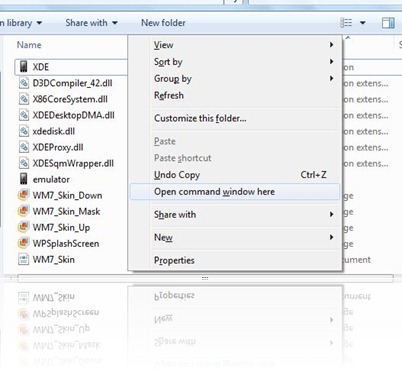The image size is (402, 370).
Task: Click the Name column header
Action: coord(29,45)
